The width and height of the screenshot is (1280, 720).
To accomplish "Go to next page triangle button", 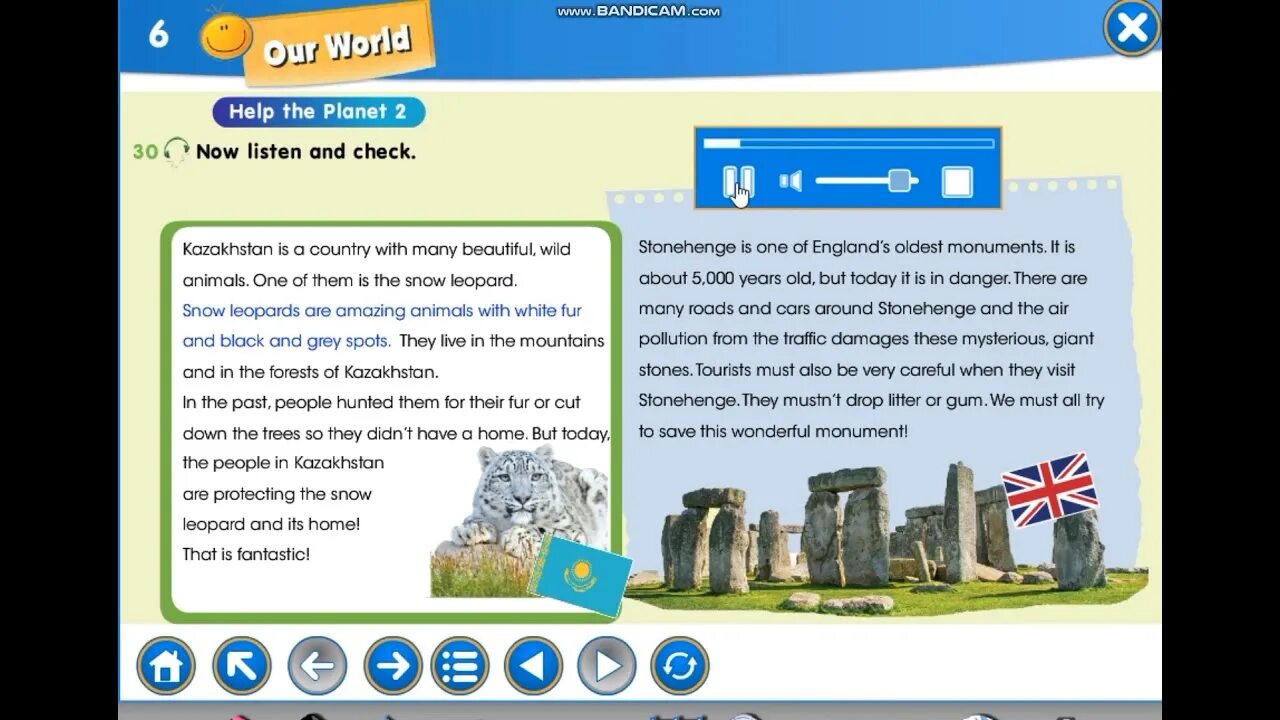I will coord(607,665).
